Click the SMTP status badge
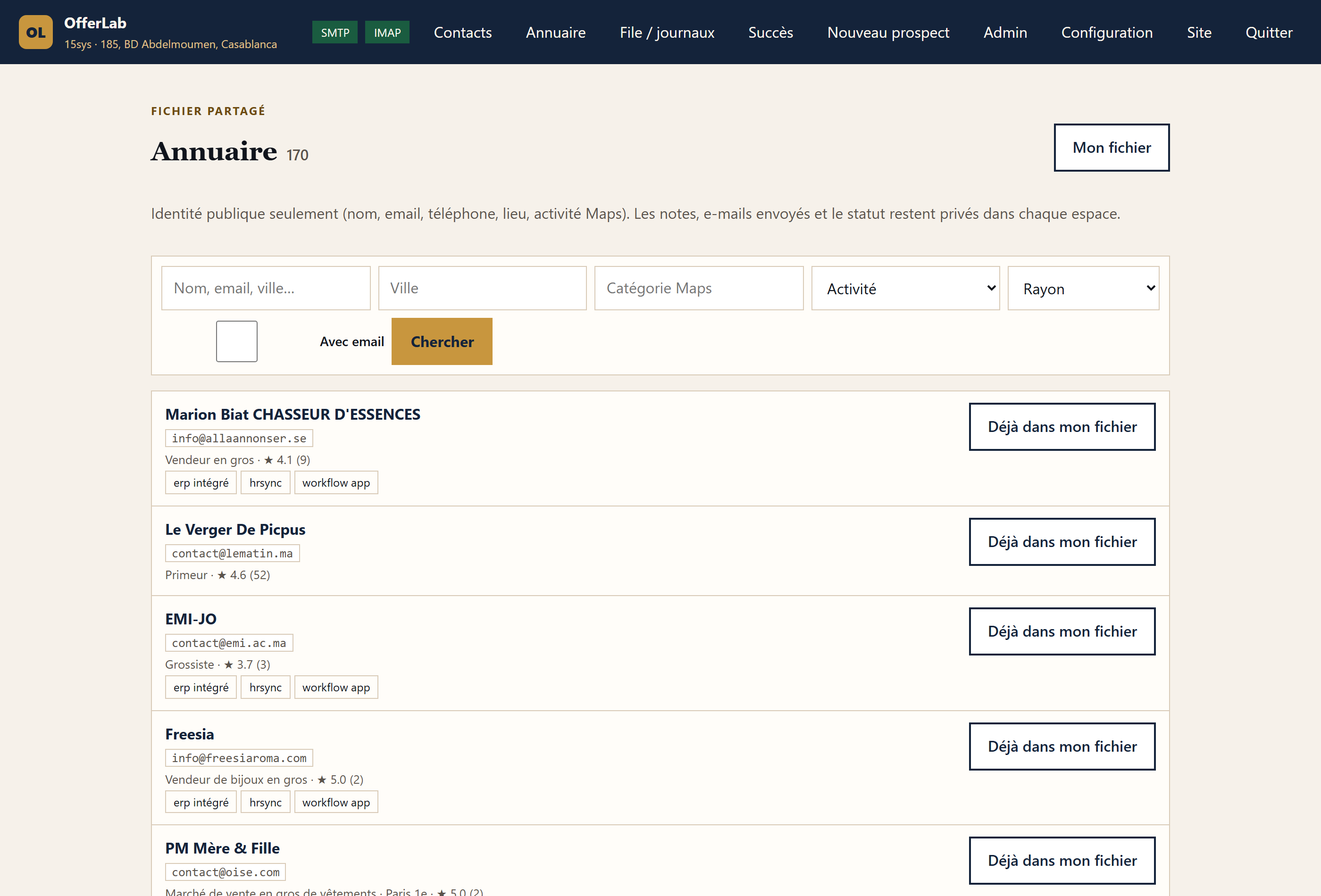This screenshot has height=896, width=1321. (x=335, y=33)
